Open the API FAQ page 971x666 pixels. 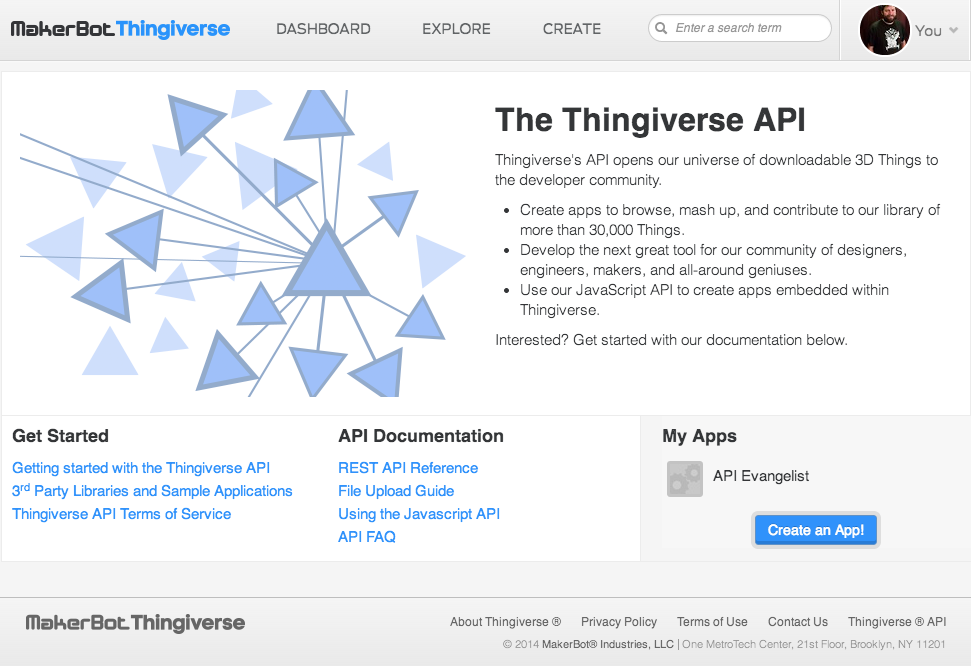tap(366, 536)
